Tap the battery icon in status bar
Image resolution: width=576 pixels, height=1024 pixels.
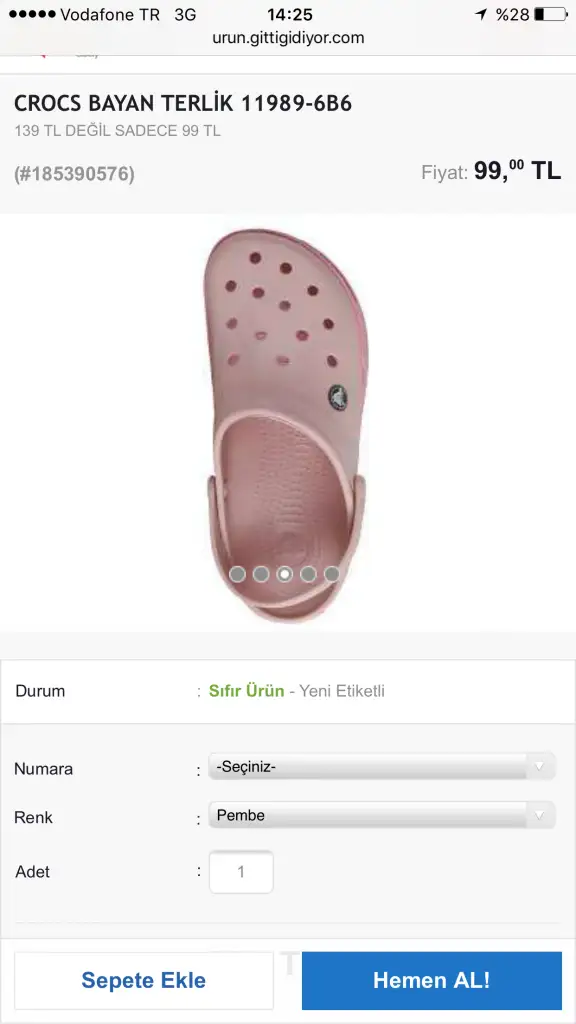click(551, 14)
